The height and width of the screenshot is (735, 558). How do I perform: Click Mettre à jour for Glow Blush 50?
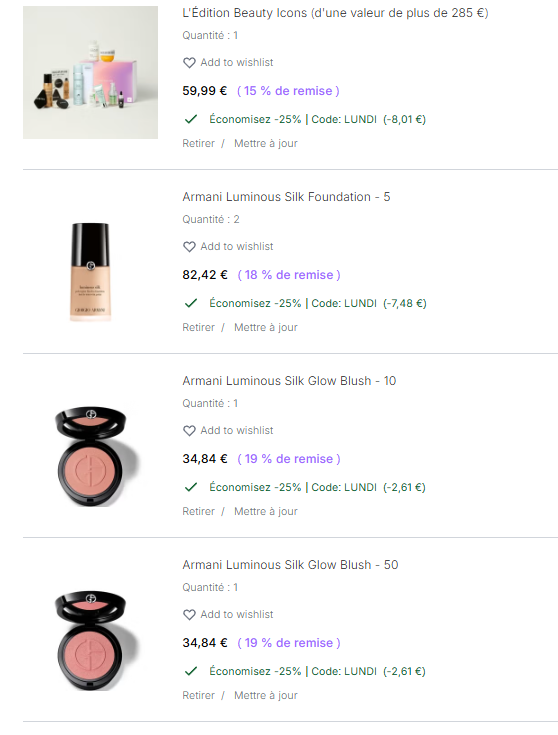266,695
